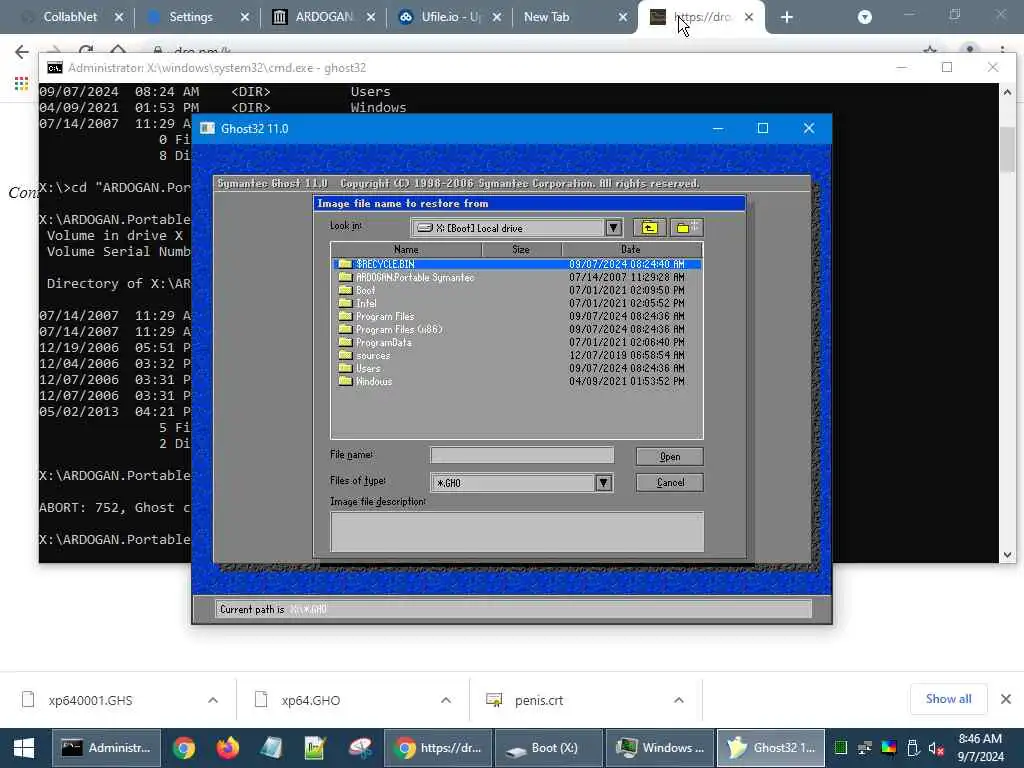Open the xp640001.GHS downloaded file
The image size is (1024, 768).
click(90, 700)
